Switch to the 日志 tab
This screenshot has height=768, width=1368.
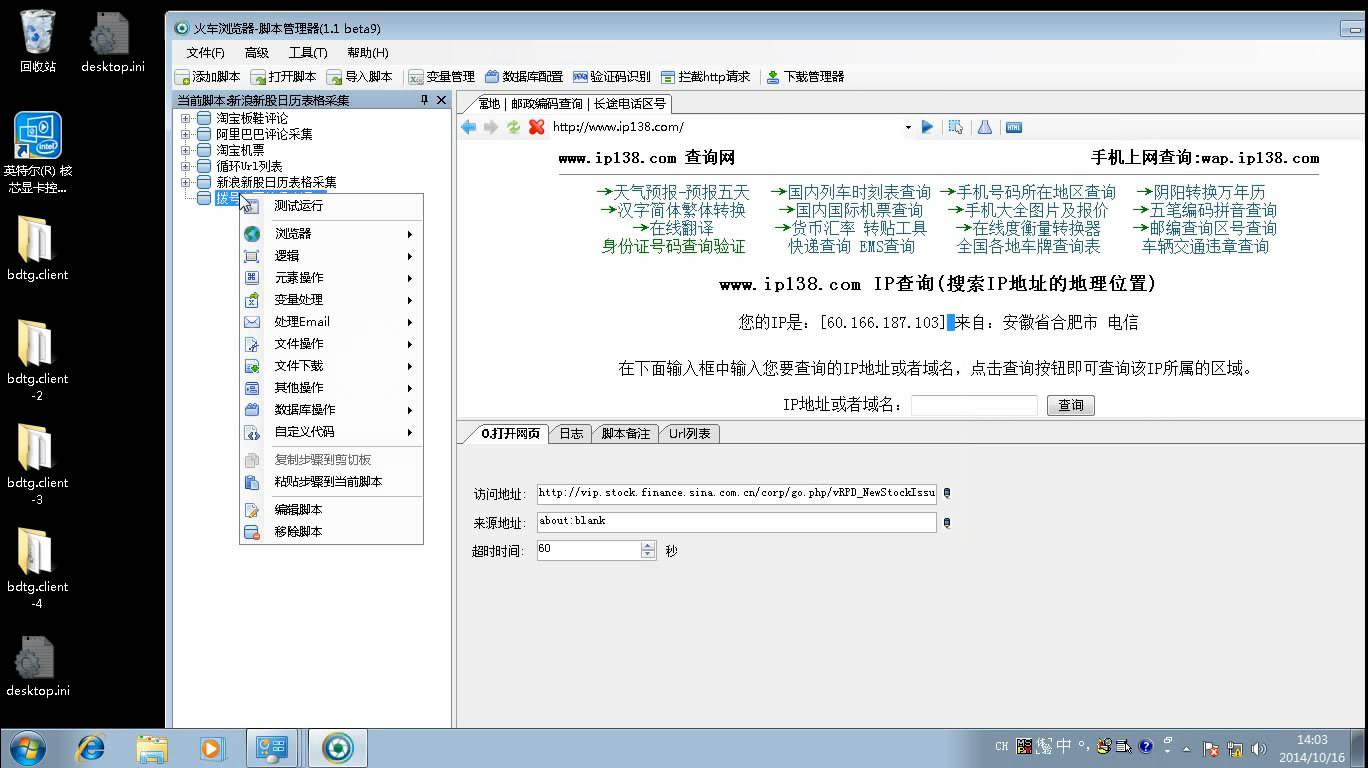click(571, 434)
